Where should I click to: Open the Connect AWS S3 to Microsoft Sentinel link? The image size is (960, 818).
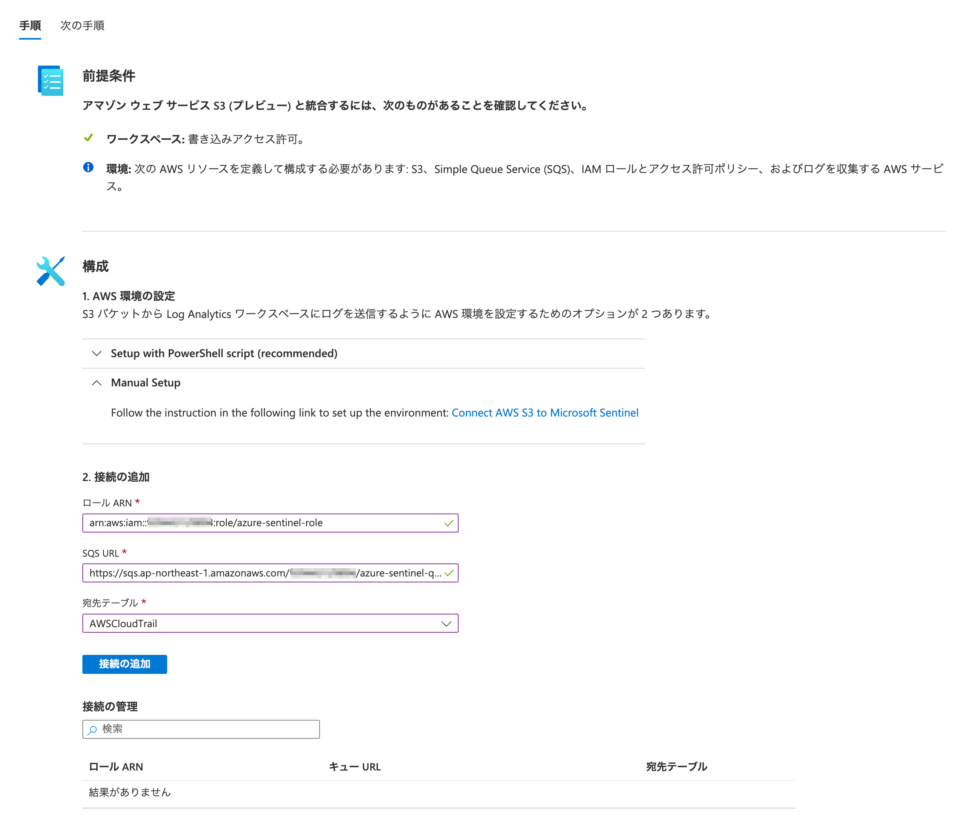pyautogui.click(x=545, y=412)
